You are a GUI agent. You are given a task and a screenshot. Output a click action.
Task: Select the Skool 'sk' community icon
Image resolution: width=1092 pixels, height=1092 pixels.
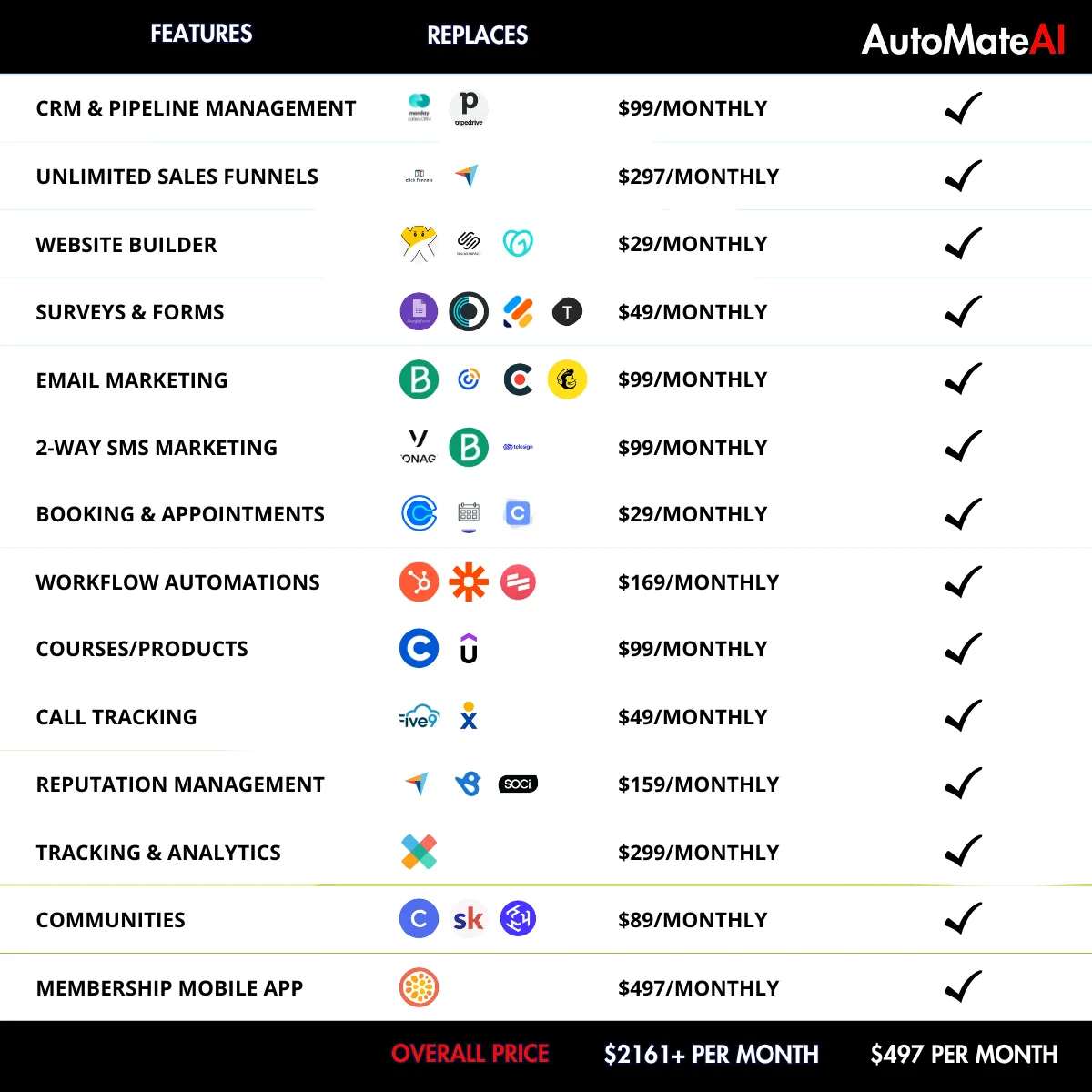469,919
